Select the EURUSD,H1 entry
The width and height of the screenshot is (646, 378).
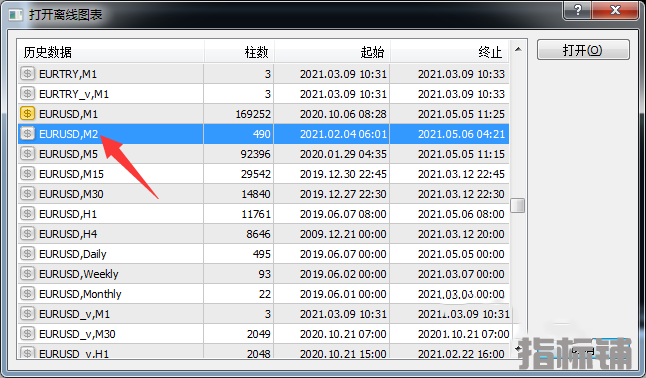pos(263,214)
